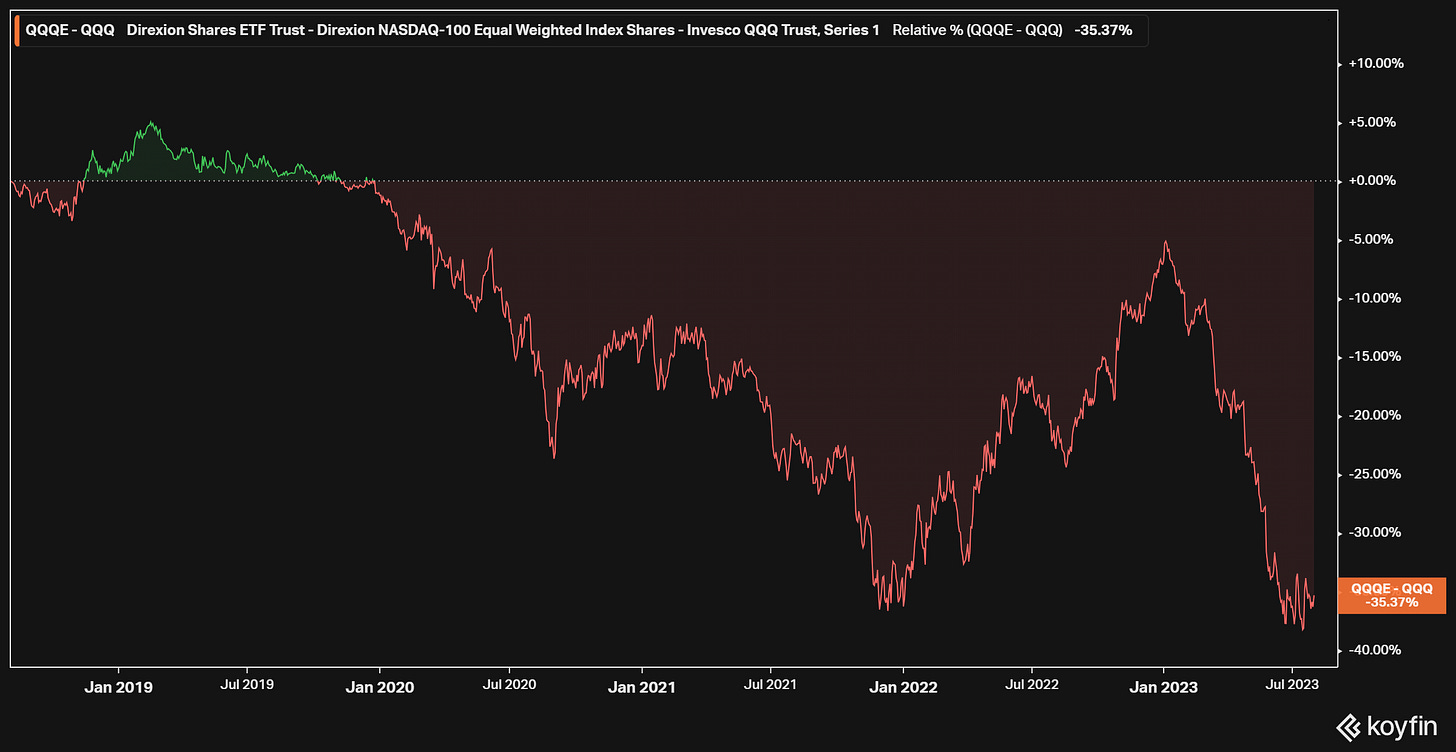Click the Jan 2019 x-axis label

point(118,686)
